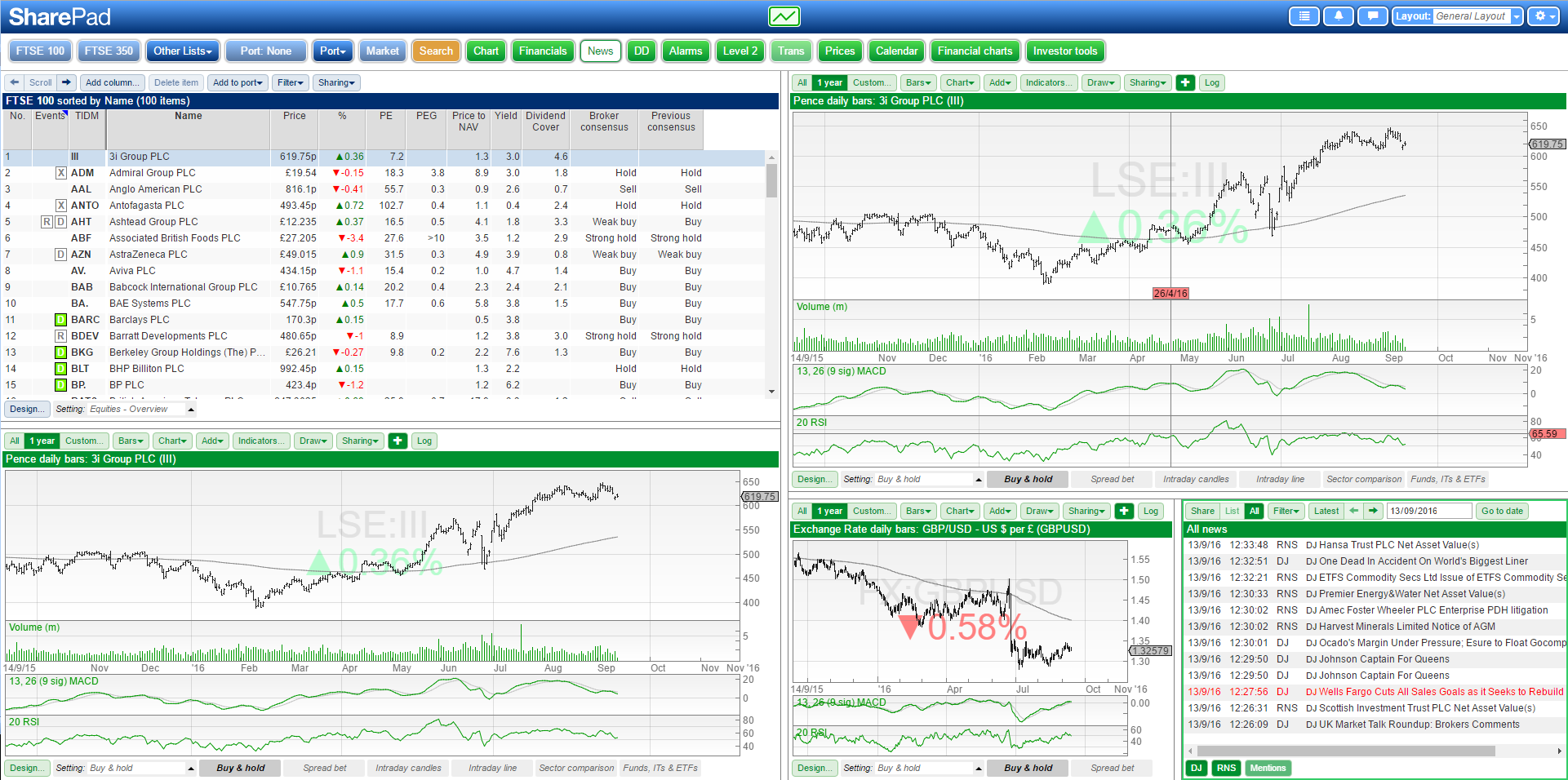
Task: Click the news date input field
Action: [x=1429, y=511]
